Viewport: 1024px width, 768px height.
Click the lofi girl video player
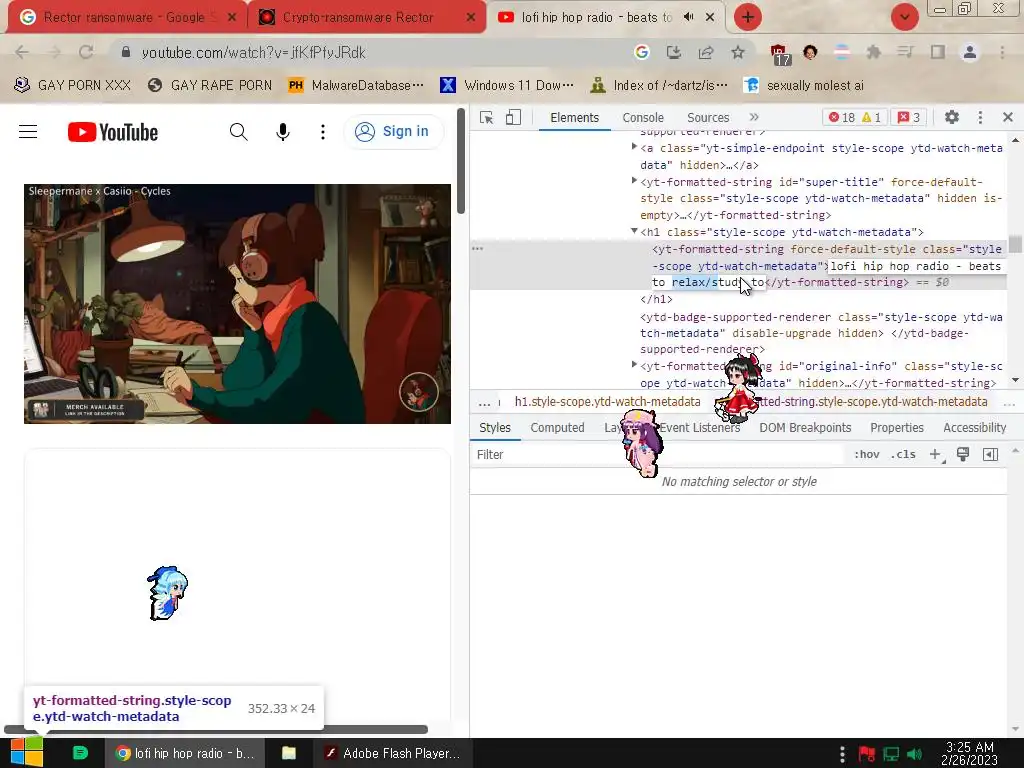click(237, 304)
